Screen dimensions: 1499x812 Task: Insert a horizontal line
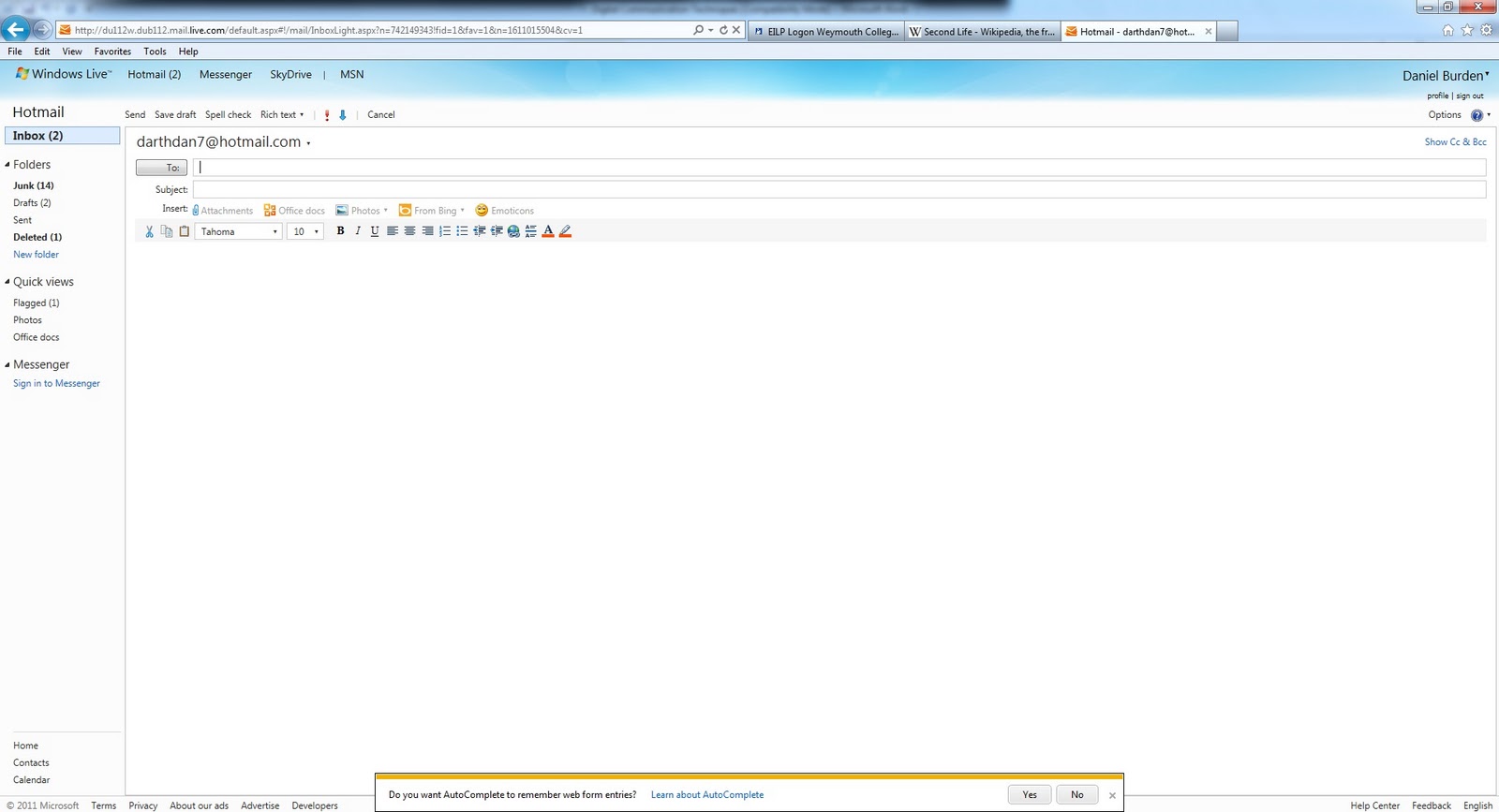point(531,231)
